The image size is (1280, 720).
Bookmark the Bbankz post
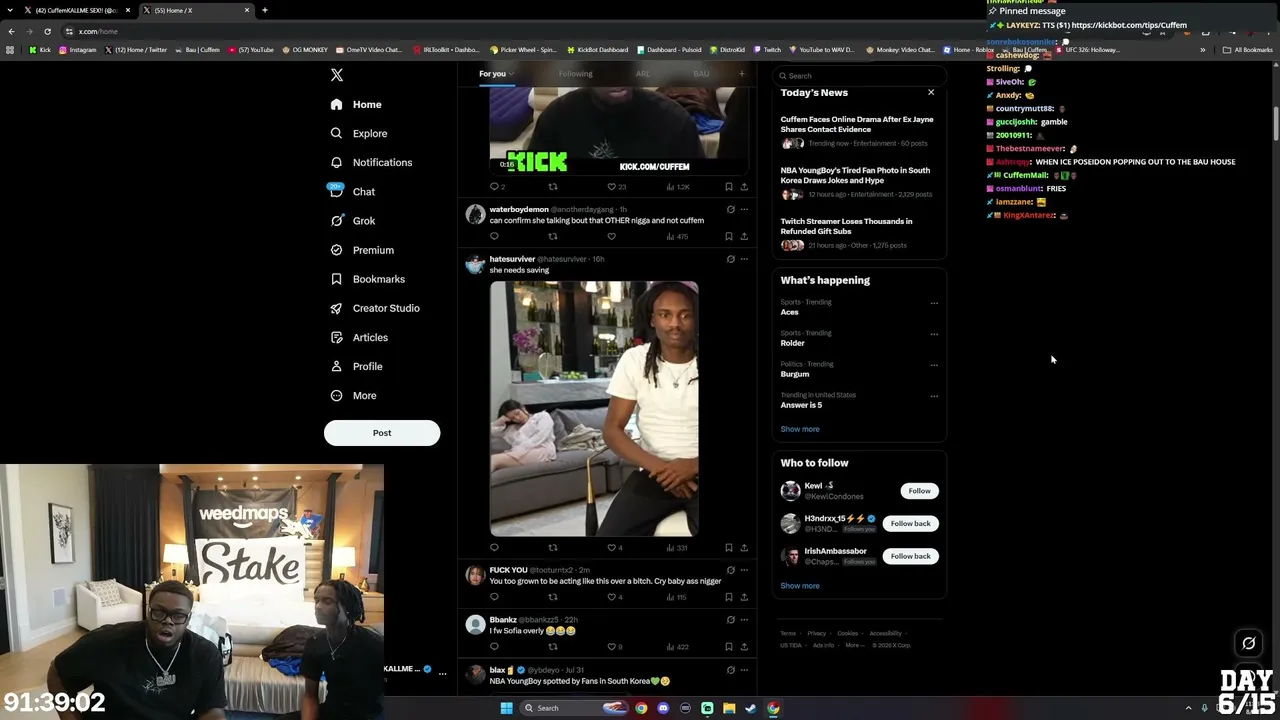(x=728, y=646)
